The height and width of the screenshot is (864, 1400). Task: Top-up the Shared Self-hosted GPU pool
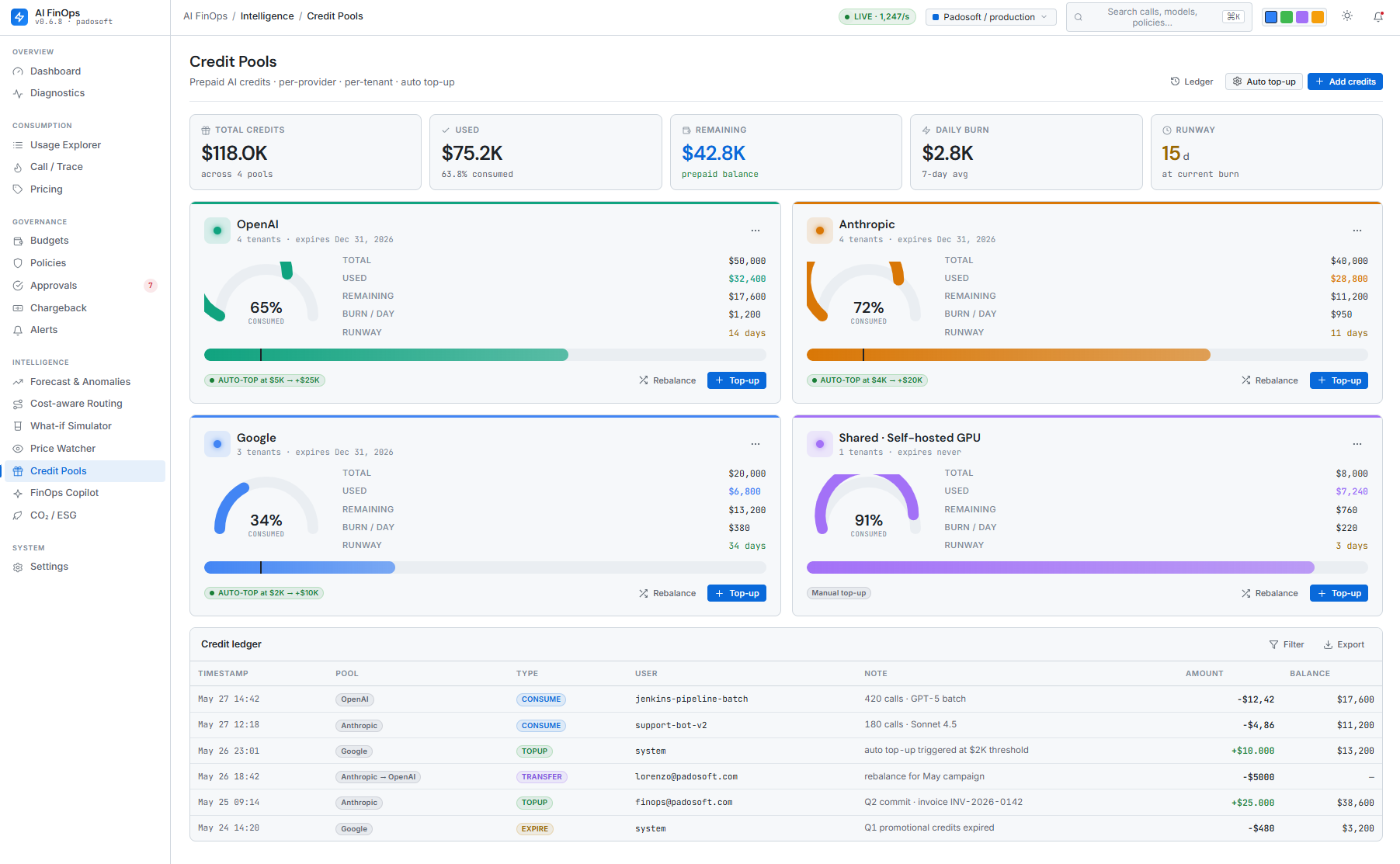coord(1339,593)
